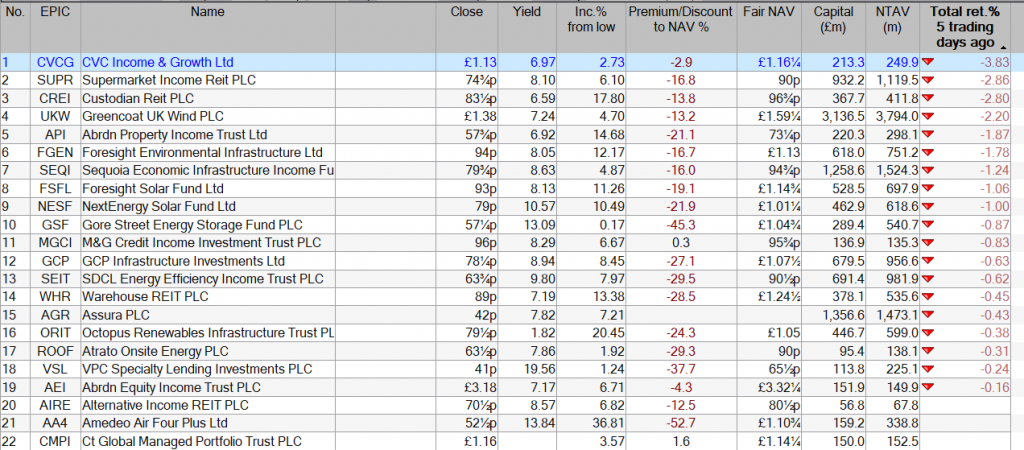The height and width of the screenshot is (450, 1024).
Task: Click the -3.83 total return value
Action: click(x=995, y=63)
